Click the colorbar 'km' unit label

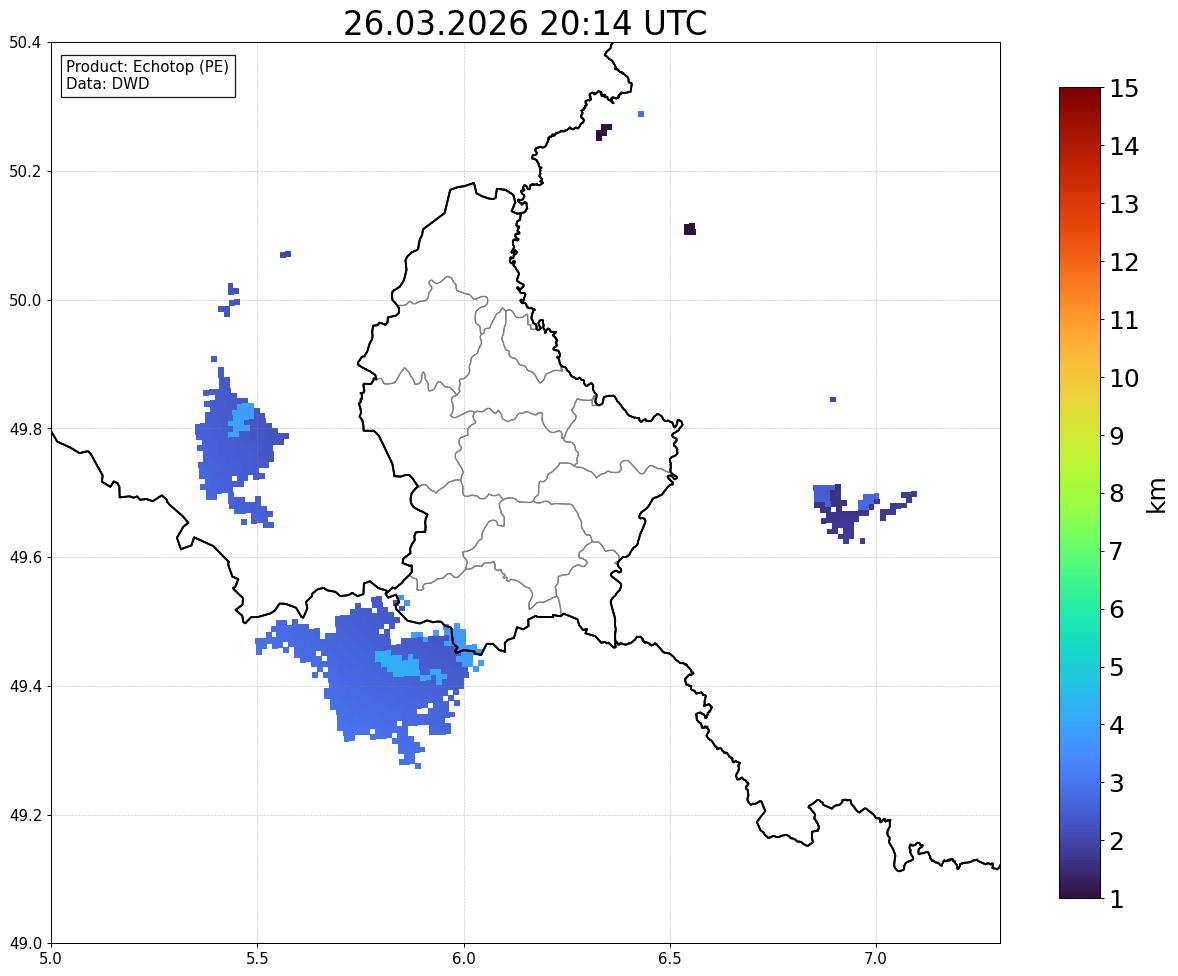[x=1157, y=495]
